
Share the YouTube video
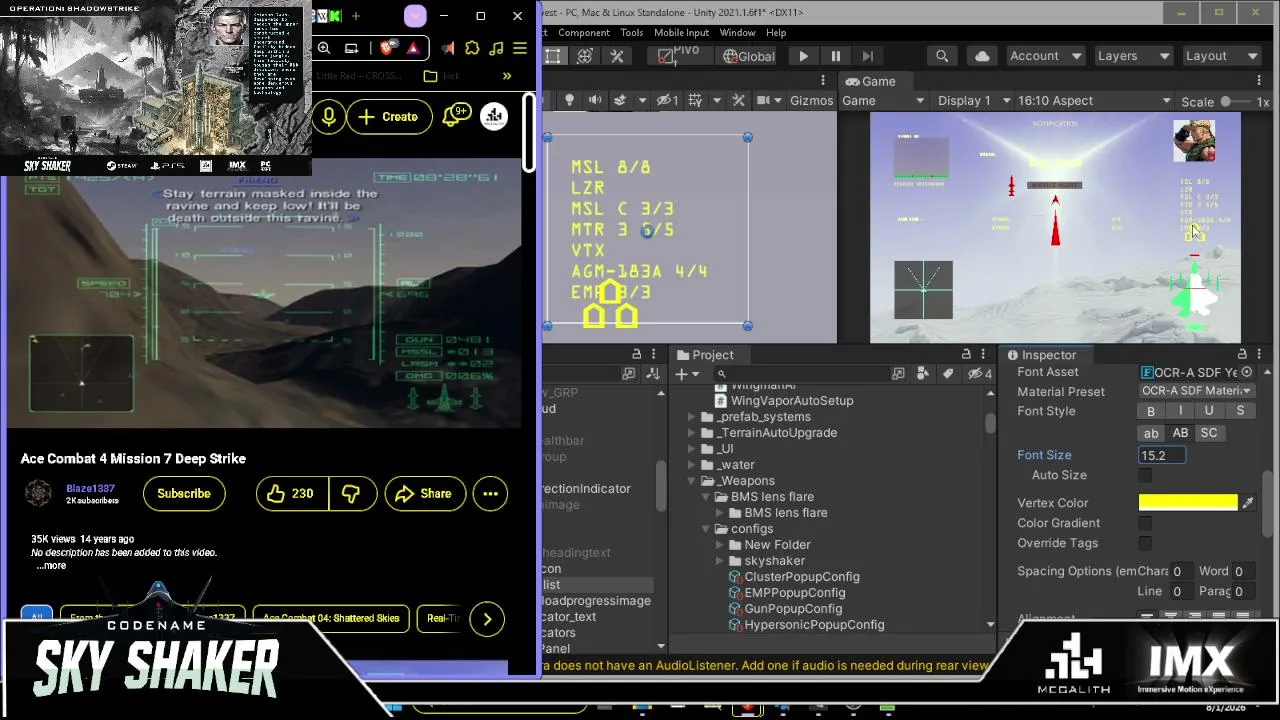(x=425, y=493)
